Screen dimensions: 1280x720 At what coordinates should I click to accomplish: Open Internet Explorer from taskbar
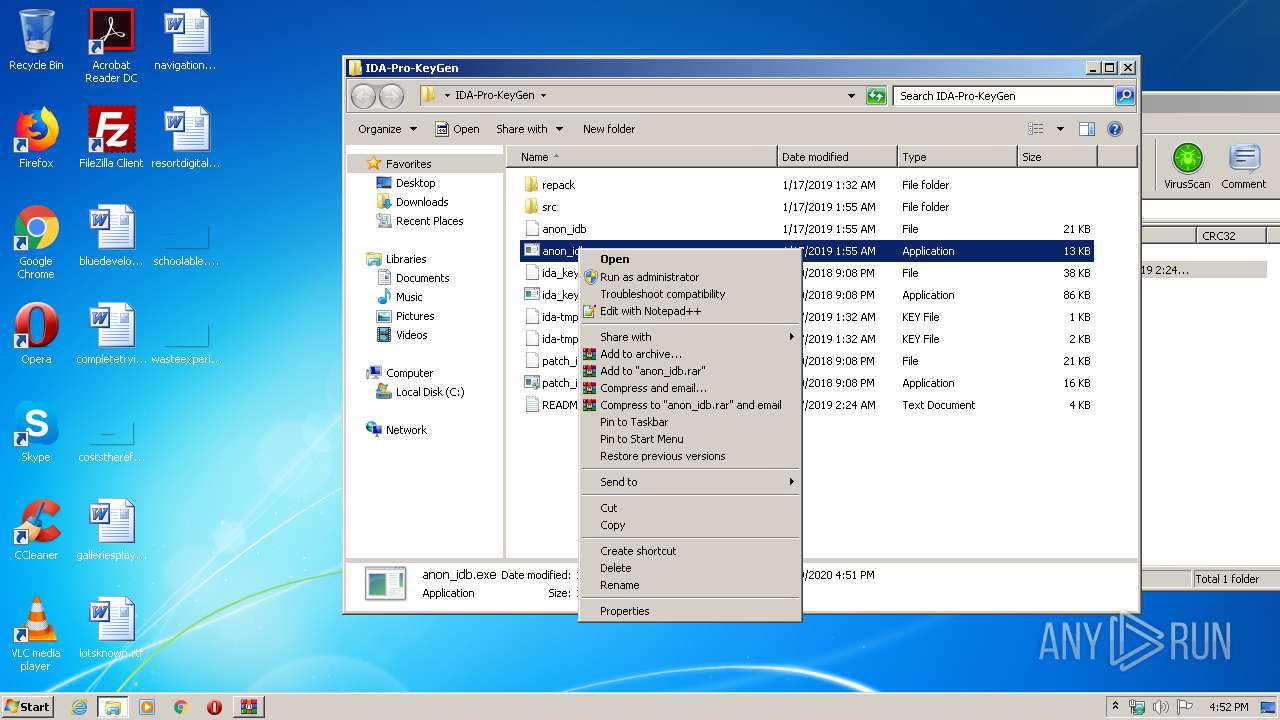click(79, 707)
